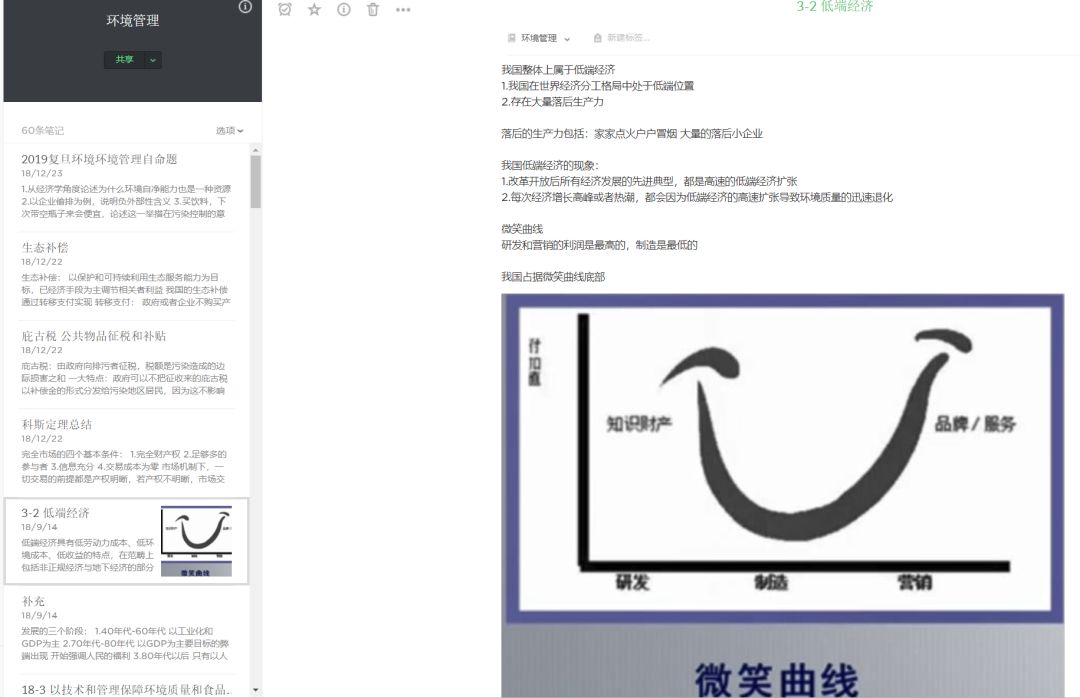Open note info icon in toolbar

point(344,9)
